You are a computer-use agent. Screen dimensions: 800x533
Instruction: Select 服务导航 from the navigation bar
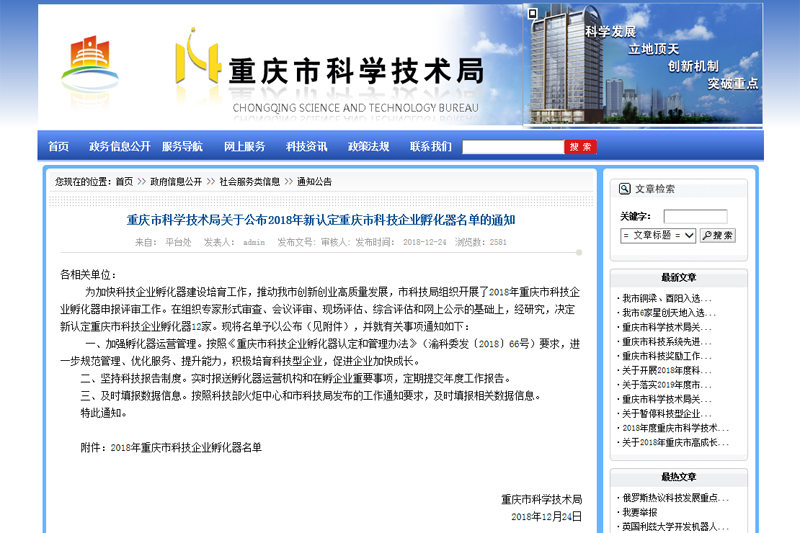(x=182, y=147)
